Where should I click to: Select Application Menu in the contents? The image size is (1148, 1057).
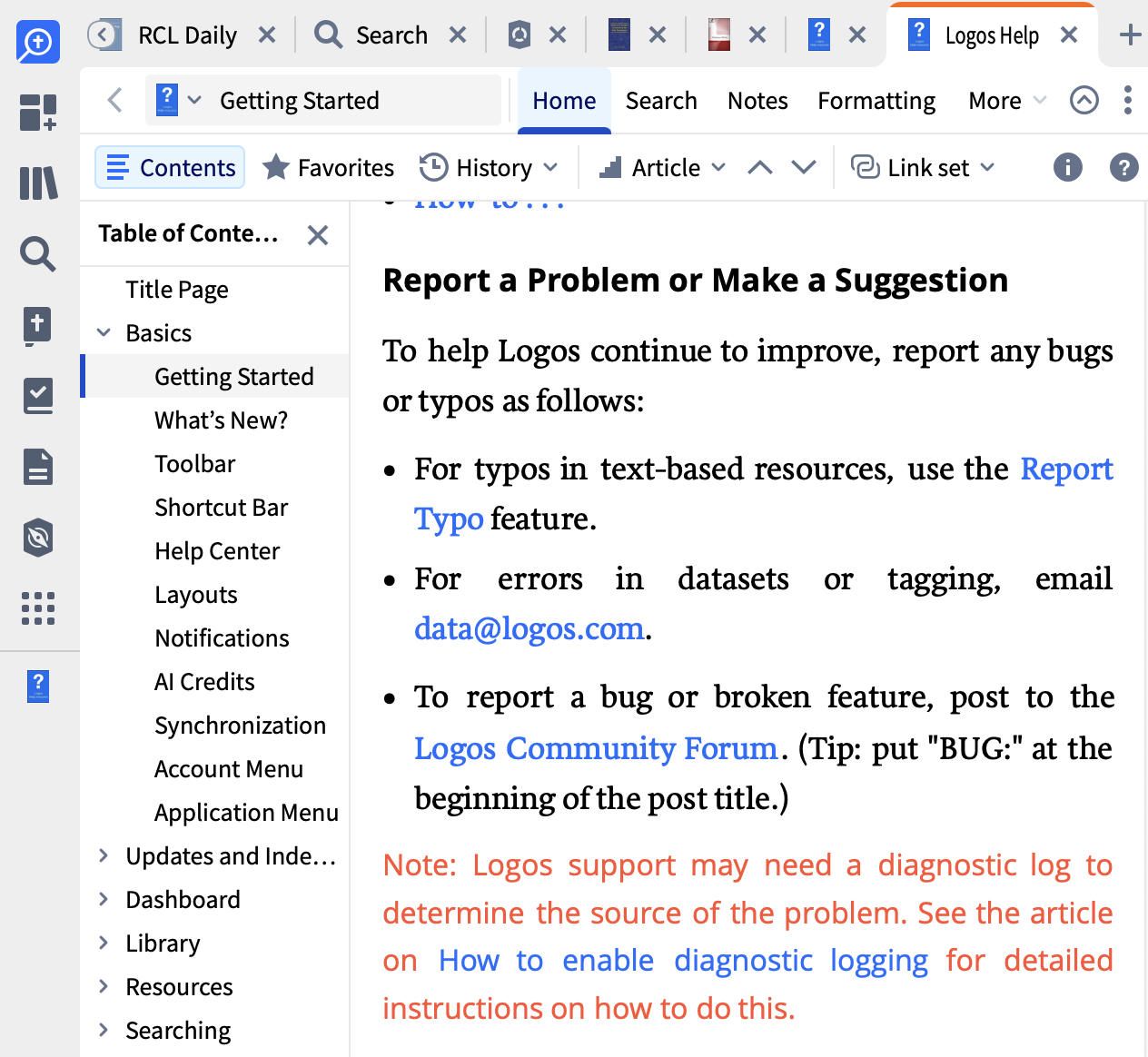click(246, 813)
